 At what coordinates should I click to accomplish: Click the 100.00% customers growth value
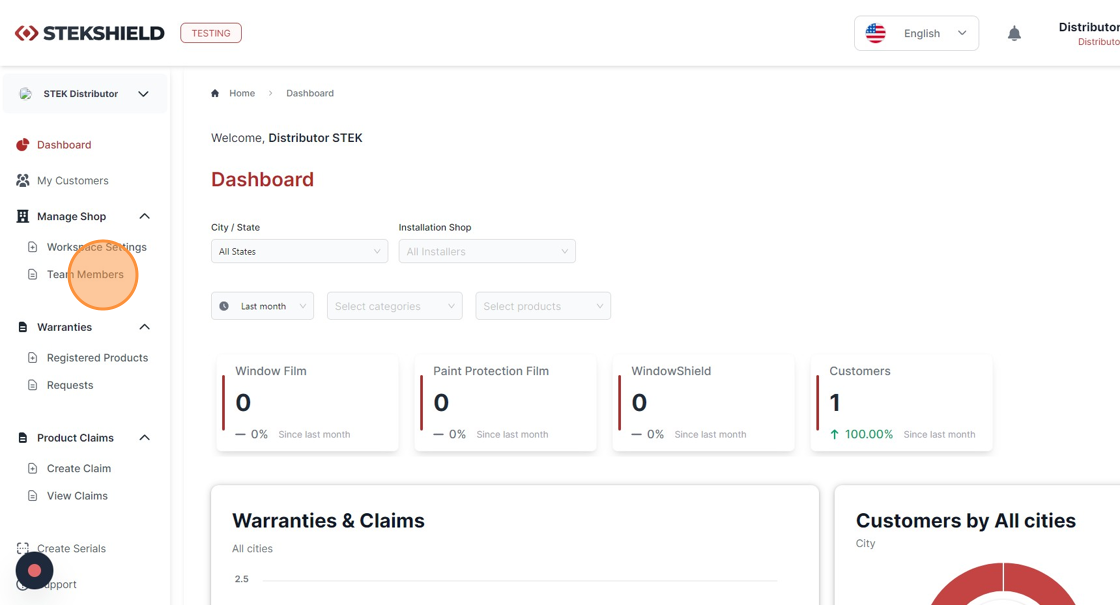click(869, 434)
